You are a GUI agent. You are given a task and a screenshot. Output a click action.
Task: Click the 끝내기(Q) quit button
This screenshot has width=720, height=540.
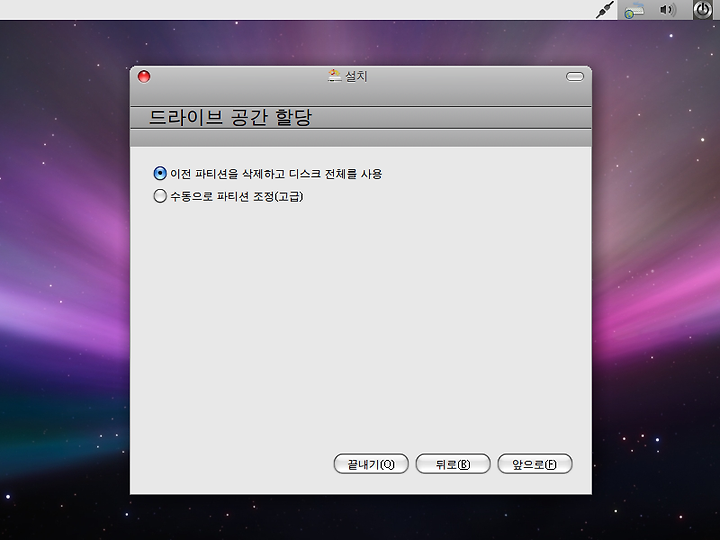point(371,464)
